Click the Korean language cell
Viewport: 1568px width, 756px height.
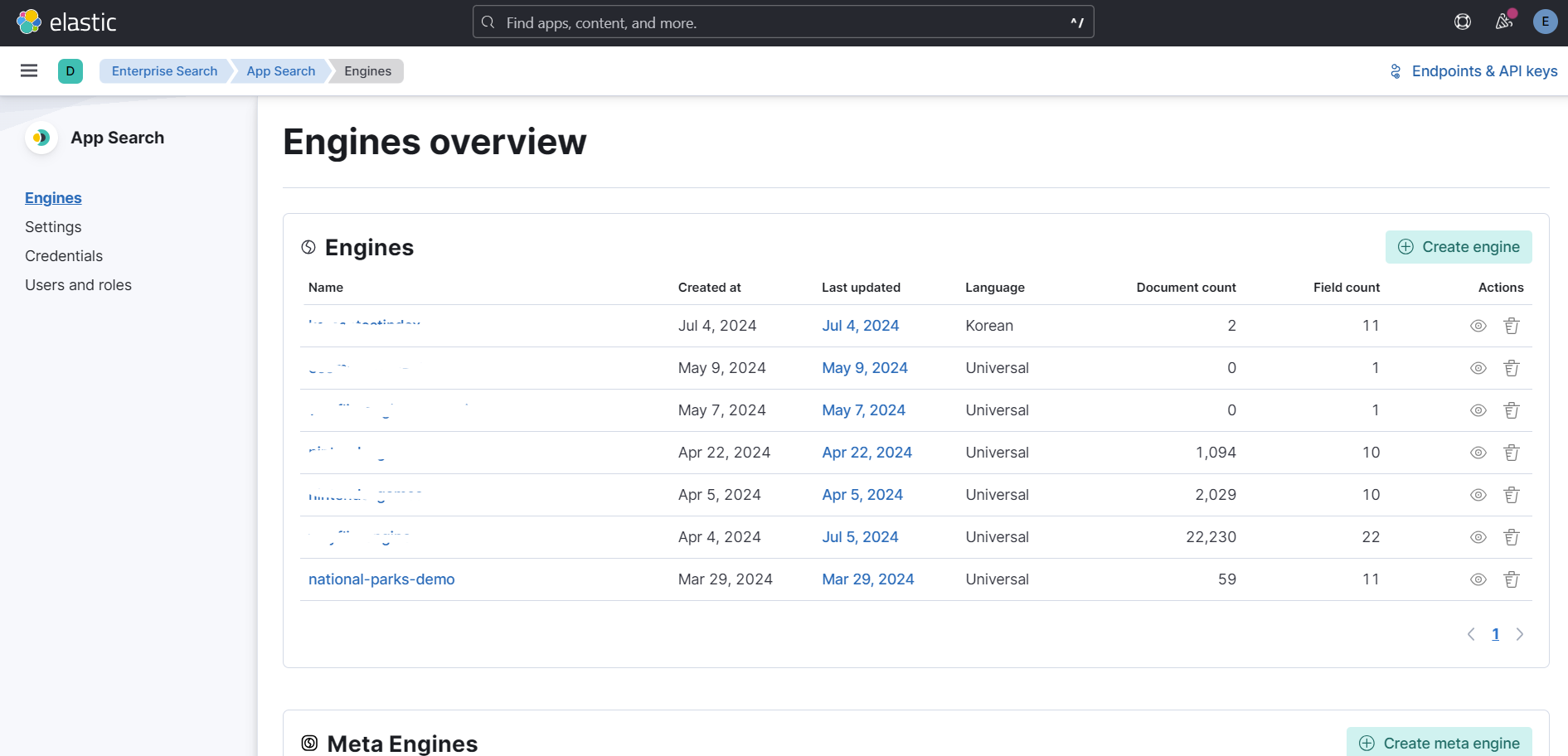coord(989,326)
